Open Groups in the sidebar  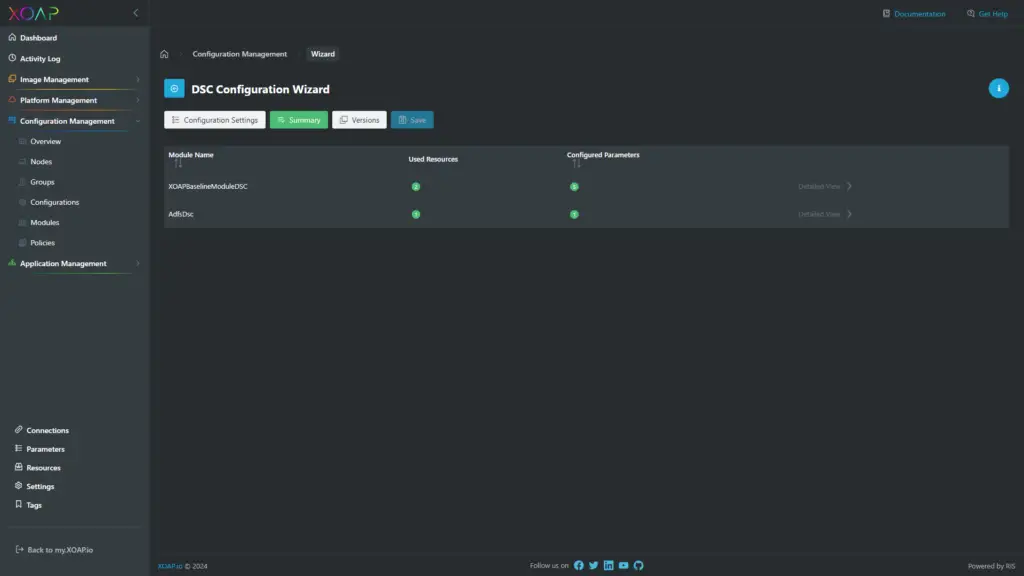click(x=42, y=182)
